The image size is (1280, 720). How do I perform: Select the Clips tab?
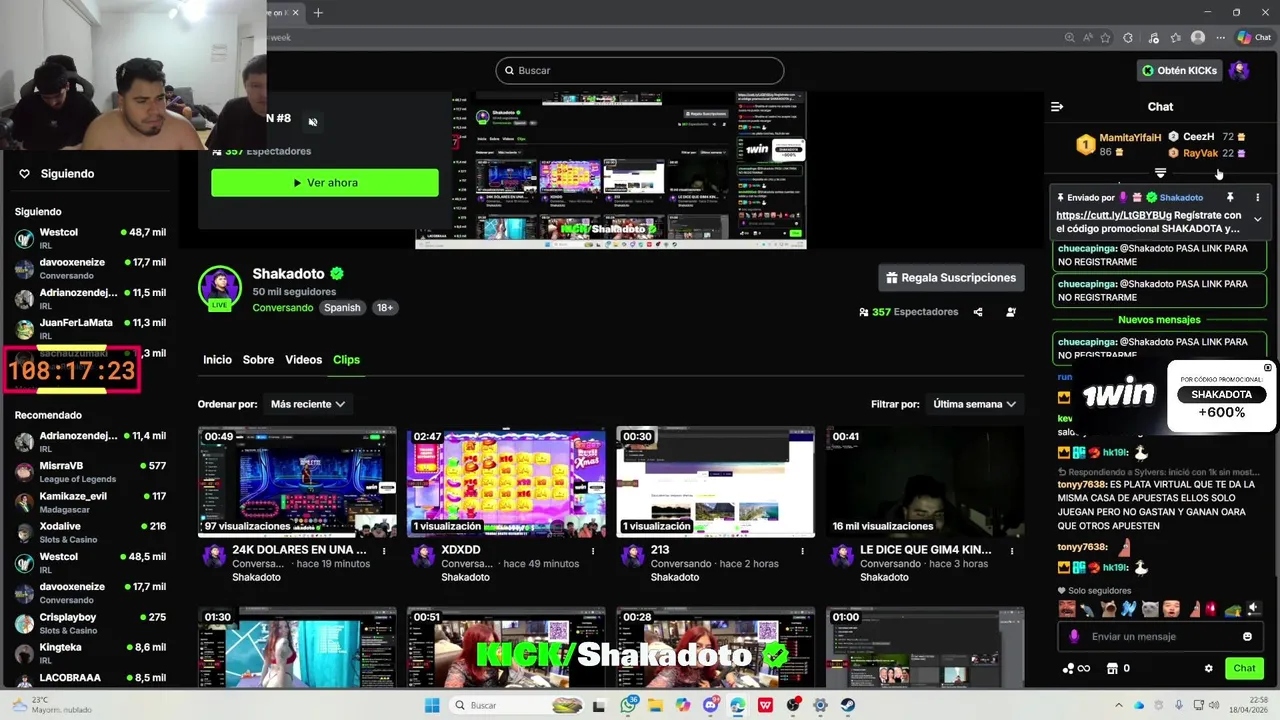(346, 360)
